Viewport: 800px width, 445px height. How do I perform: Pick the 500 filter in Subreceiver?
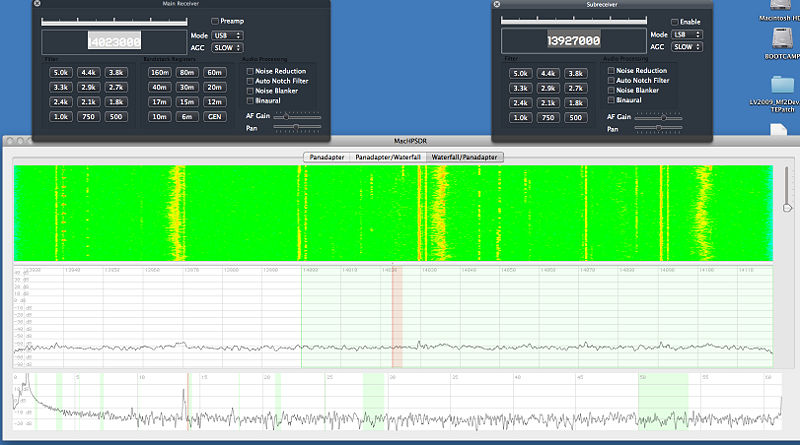575,117
